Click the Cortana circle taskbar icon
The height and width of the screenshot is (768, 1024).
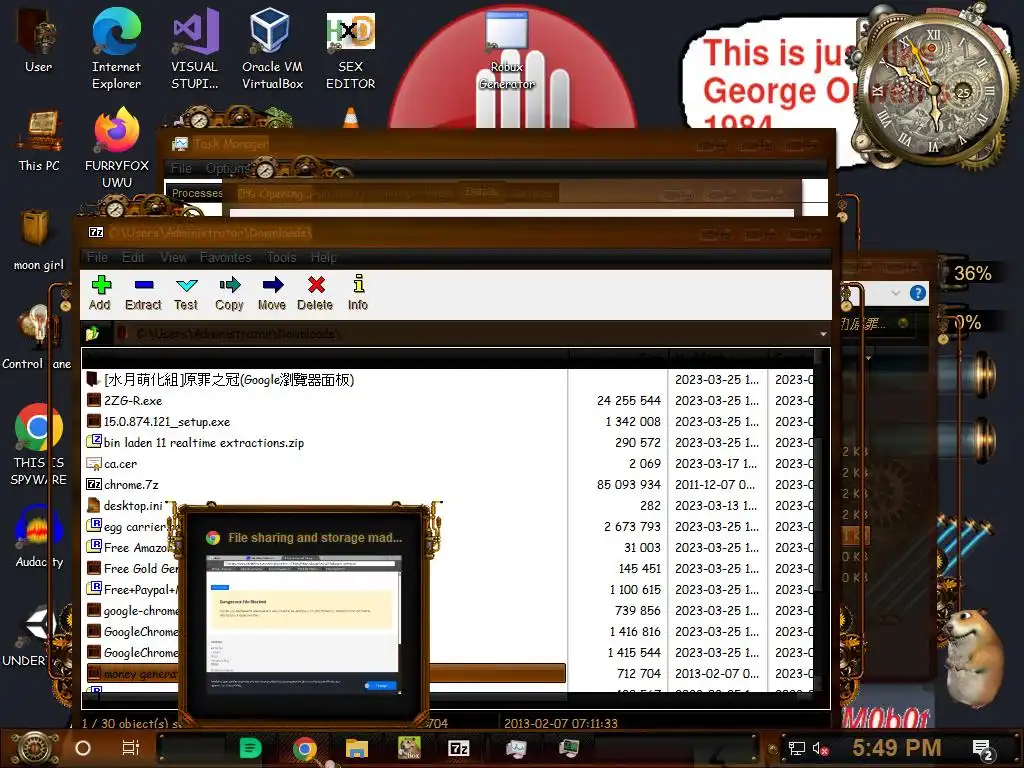click(83, 748)
